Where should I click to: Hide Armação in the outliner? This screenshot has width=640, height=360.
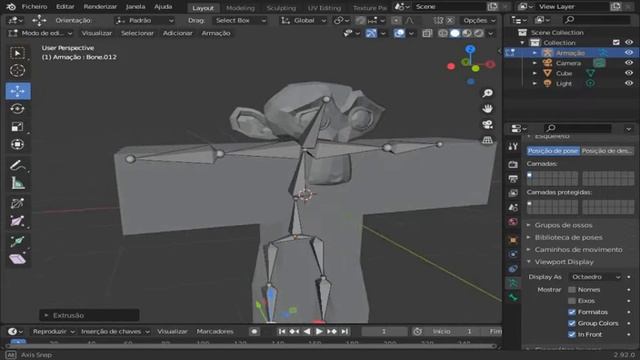(629, 53)
